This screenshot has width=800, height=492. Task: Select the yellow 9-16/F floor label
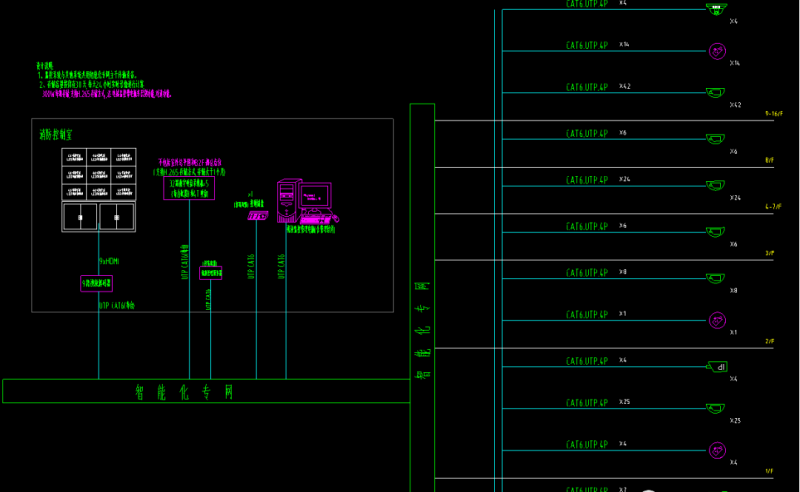pyautogui.click(x=772, y=114)
